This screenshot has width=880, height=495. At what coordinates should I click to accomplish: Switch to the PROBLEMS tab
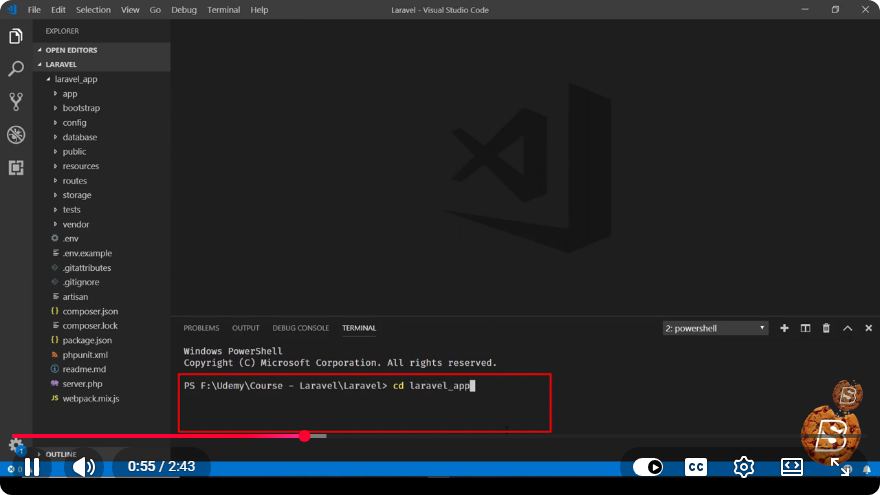[201, 328]
